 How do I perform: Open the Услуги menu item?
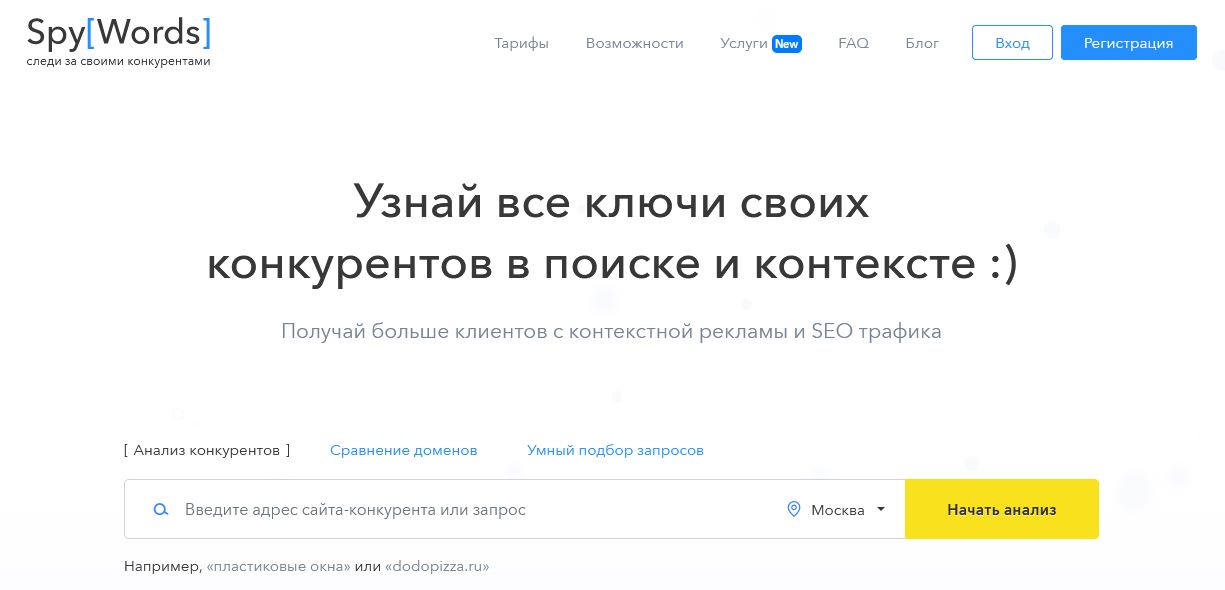click(743, 43)
